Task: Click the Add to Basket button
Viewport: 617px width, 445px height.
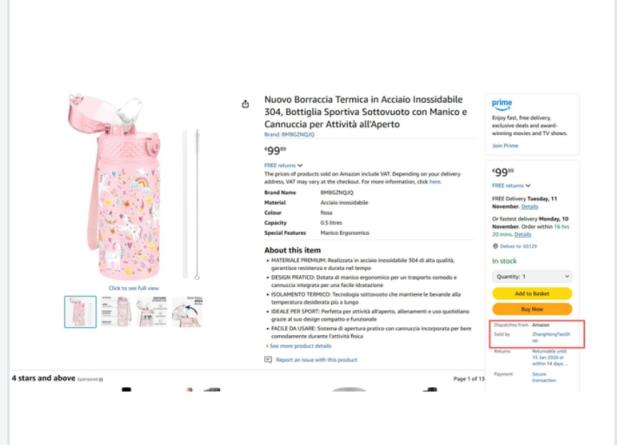Action: 531,294
